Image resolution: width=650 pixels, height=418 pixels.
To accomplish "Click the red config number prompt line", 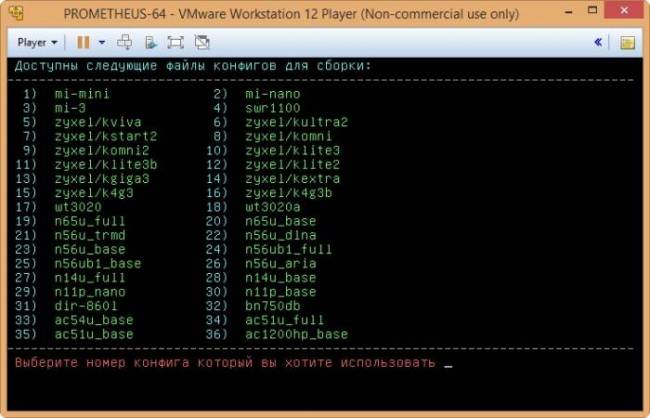I will 226,363.
